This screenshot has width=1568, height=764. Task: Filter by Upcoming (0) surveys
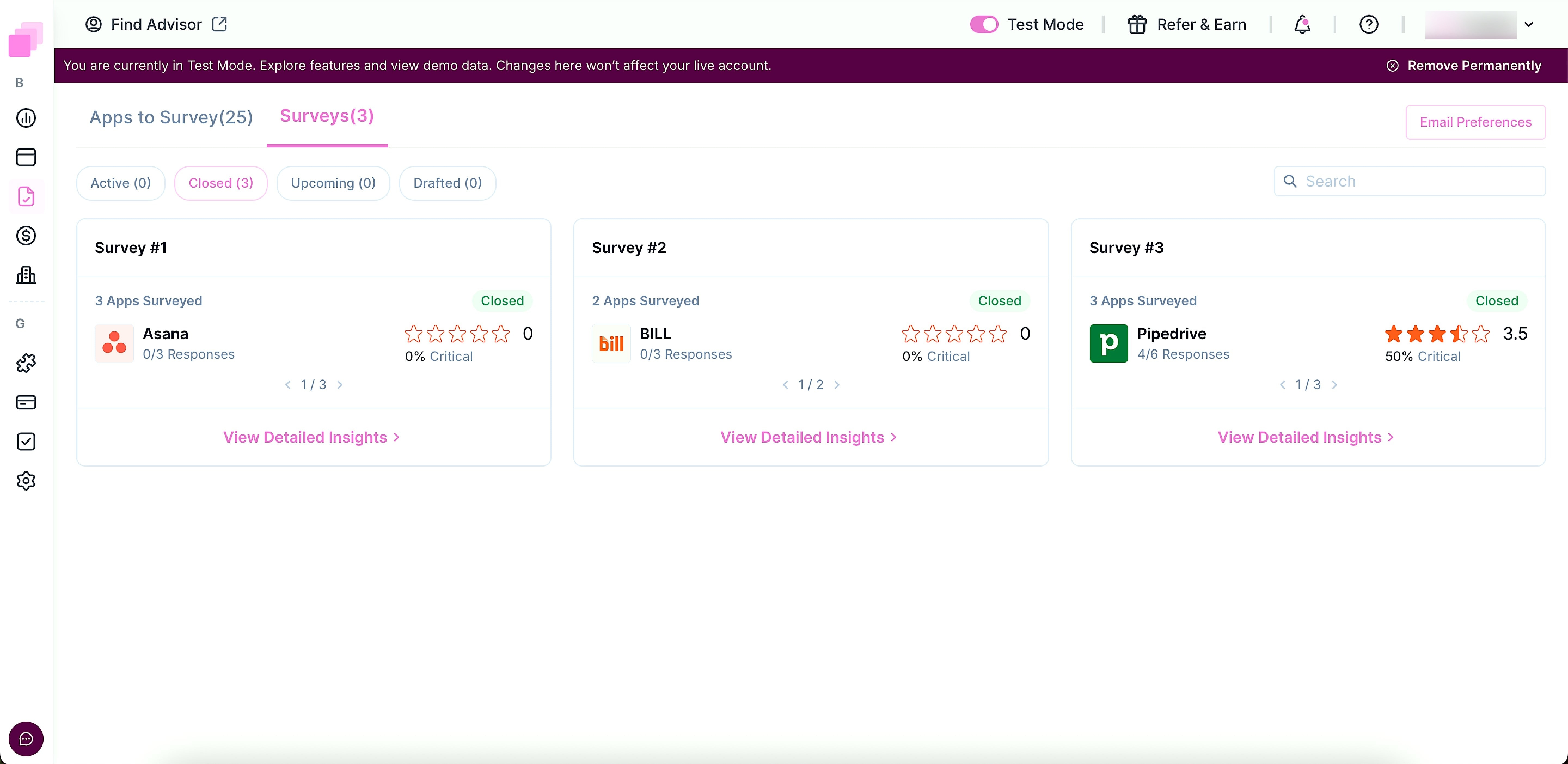(333, 183)
